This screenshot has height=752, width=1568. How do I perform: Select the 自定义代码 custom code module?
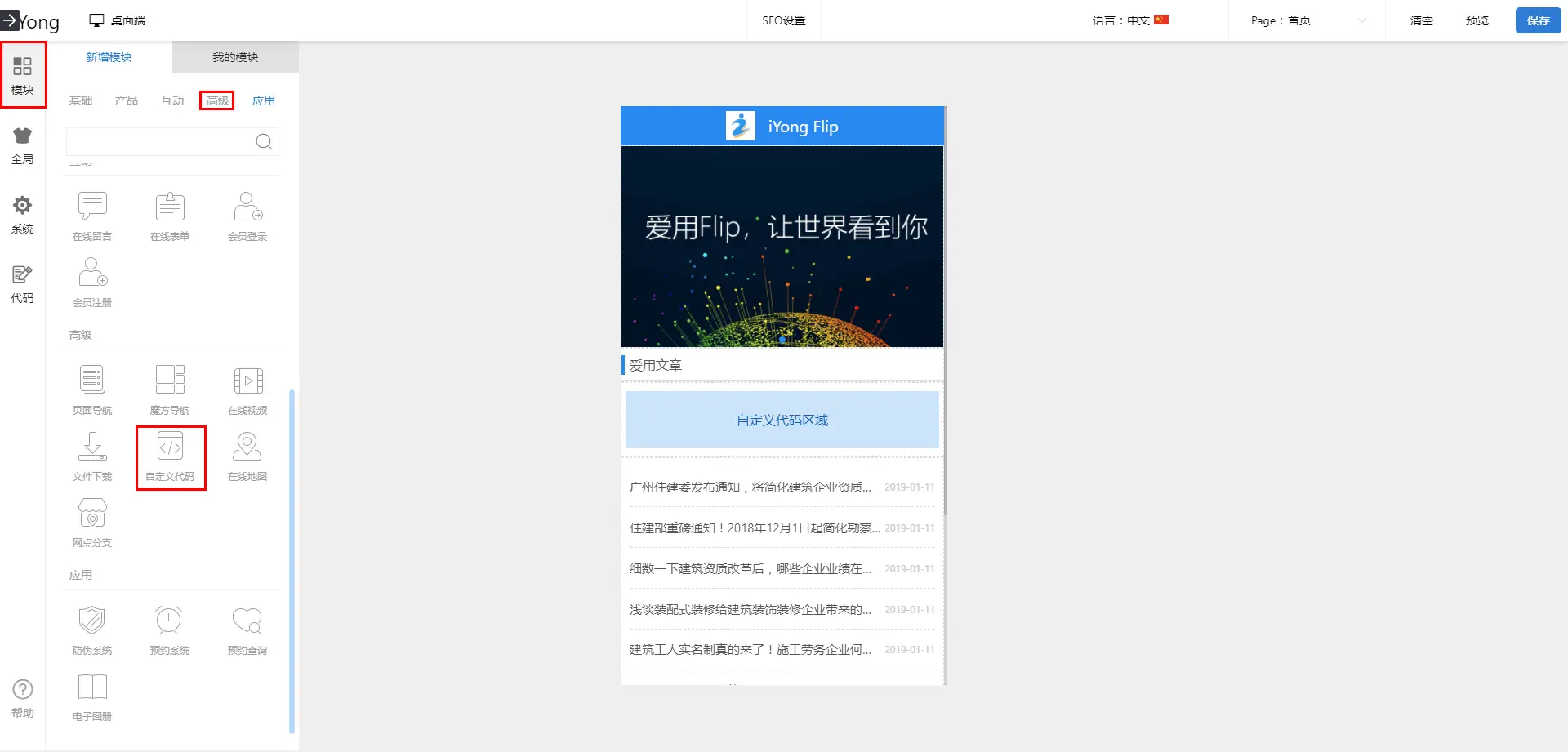(x=170, y=456)
